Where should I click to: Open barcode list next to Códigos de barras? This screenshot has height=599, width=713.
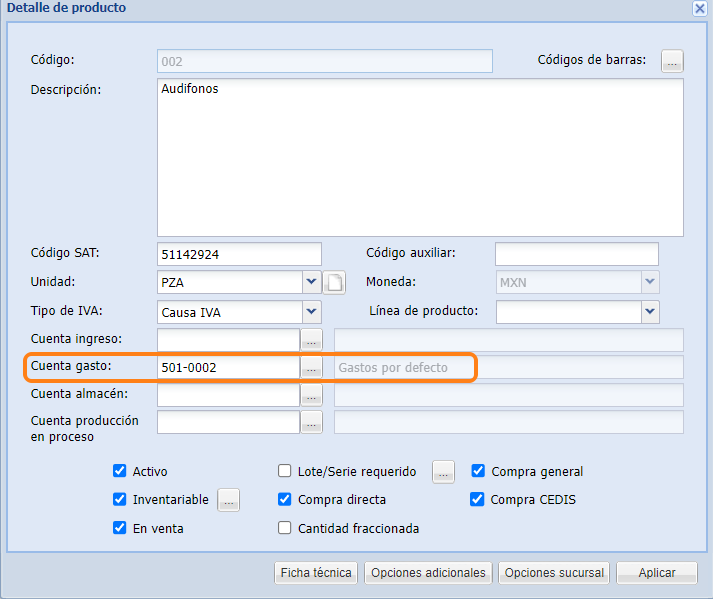pos(671,61)
